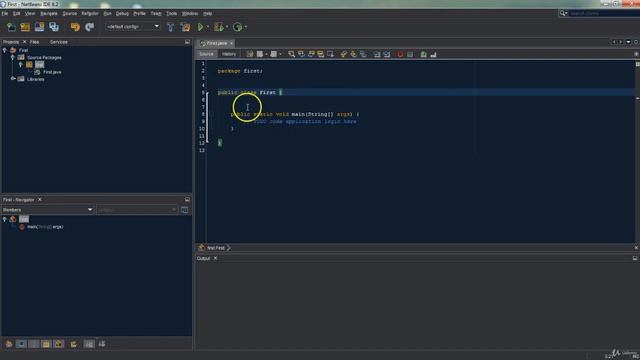
Task: Open the Debug Project dropdown arrow
Action: [227, 27]
